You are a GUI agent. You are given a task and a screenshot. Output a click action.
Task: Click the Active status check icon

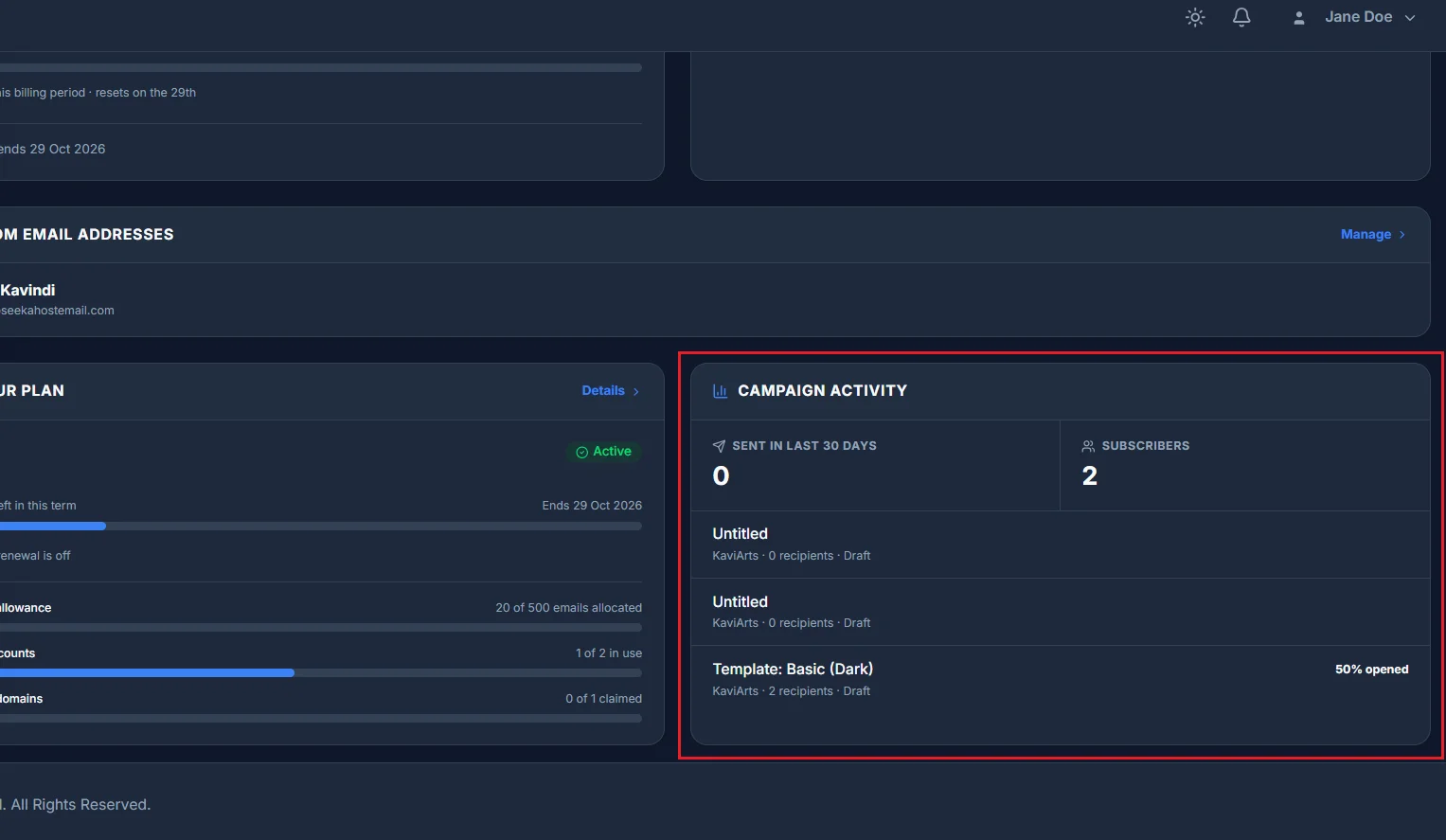[582, 452]
